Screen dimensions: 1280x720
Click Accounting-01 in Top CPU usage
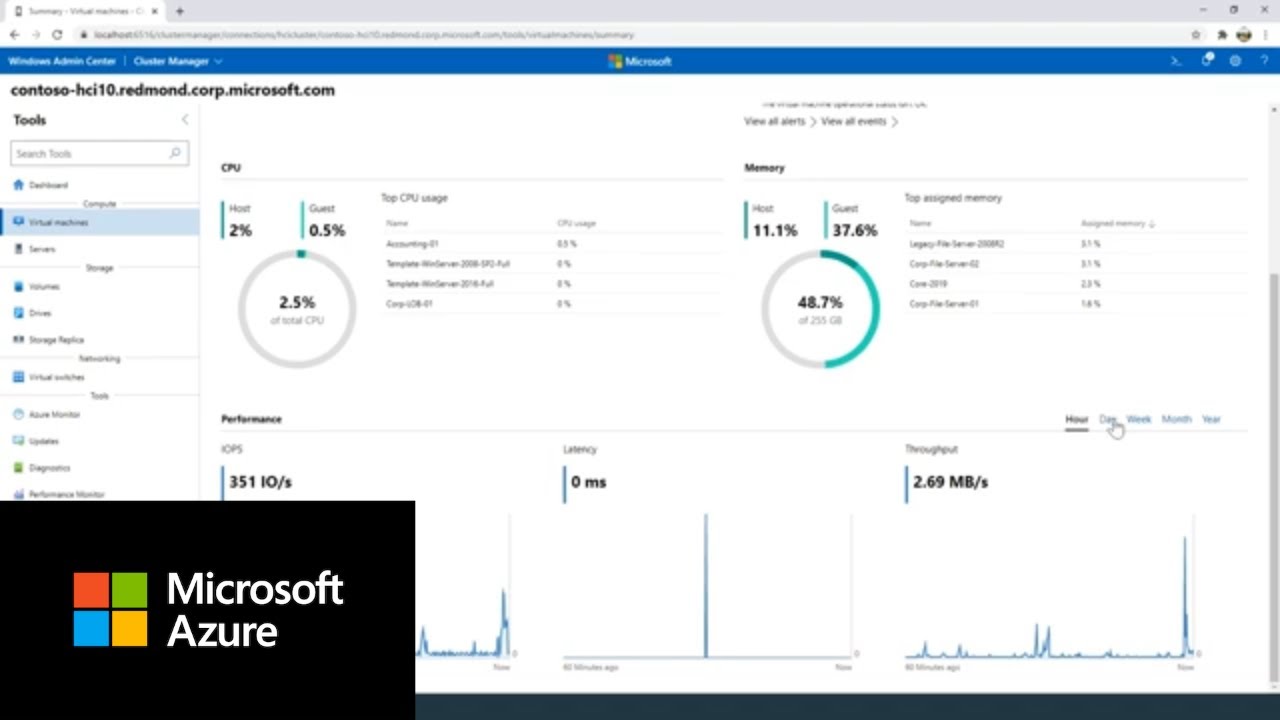tap(412, 244)
